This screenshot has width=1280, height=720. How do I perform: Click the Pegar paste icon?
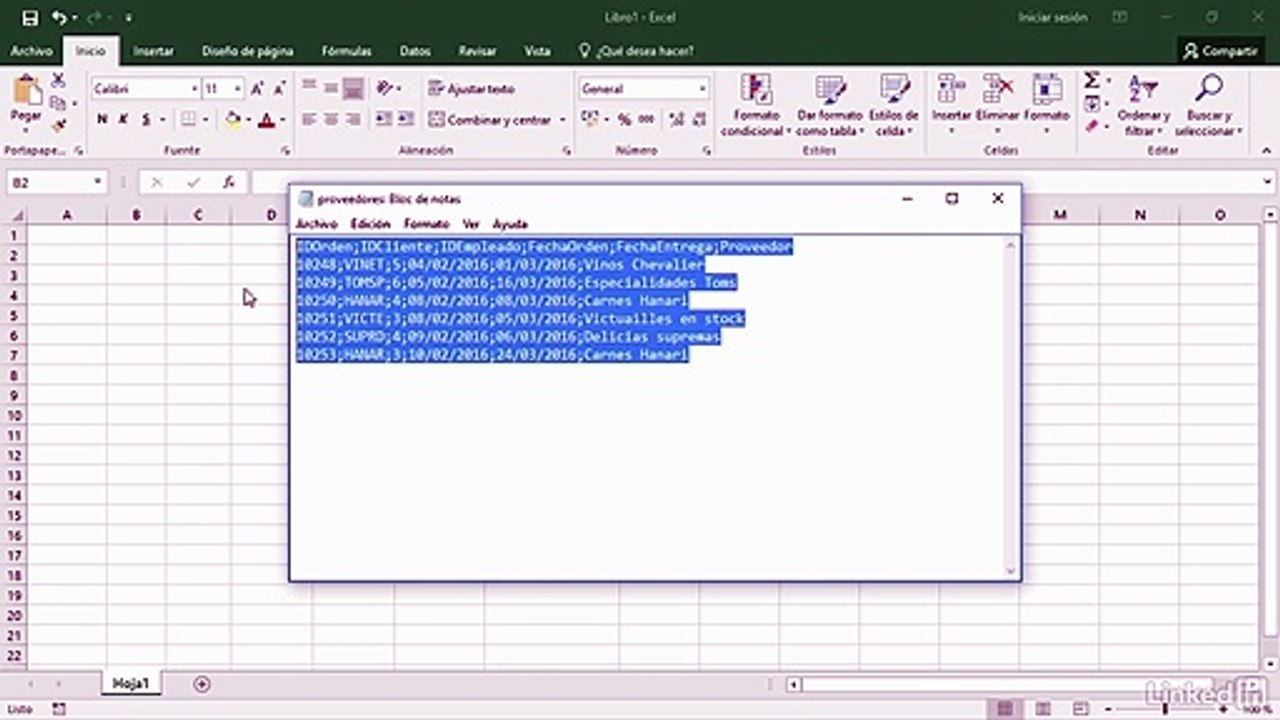click(x=26, y=91)
